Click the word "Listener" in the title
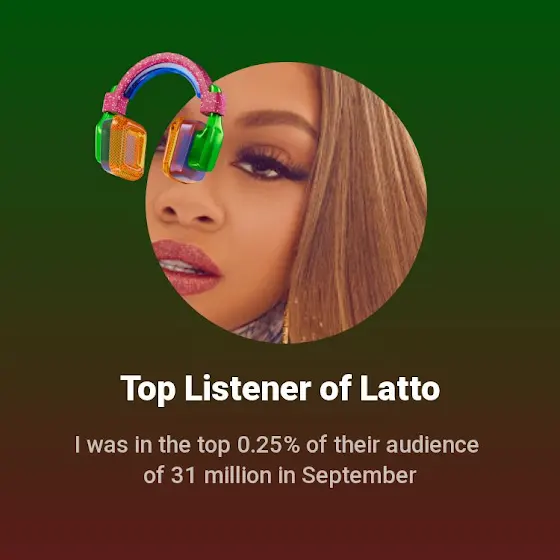560x560 pixels. coord(248,388)
